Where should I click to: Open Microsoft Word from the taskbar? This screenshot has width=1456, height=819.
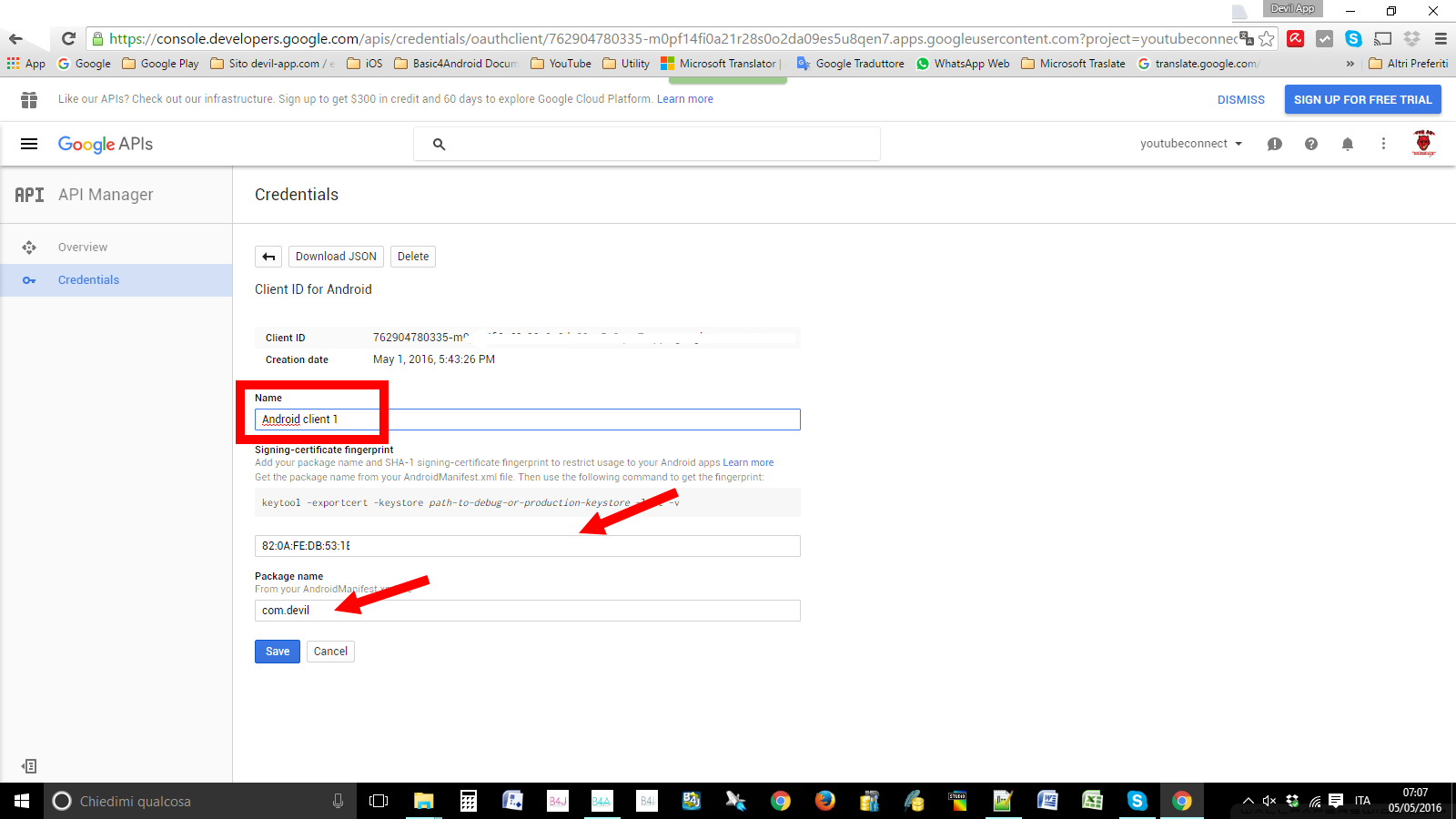point(1048,801)
